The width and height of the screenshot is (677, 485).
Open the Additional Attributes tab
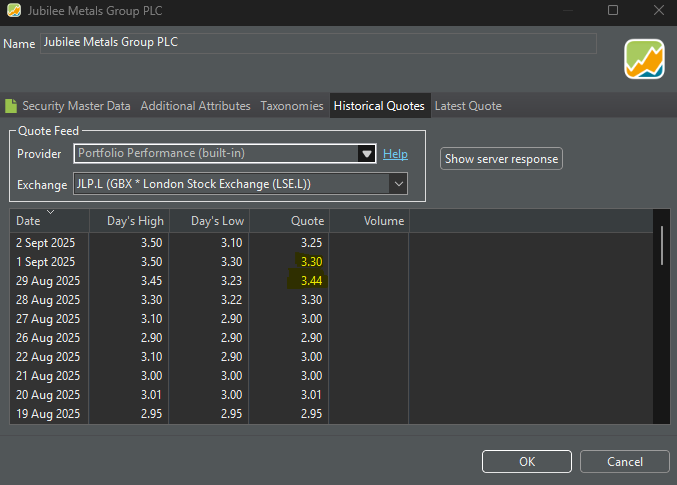[195, 106]
